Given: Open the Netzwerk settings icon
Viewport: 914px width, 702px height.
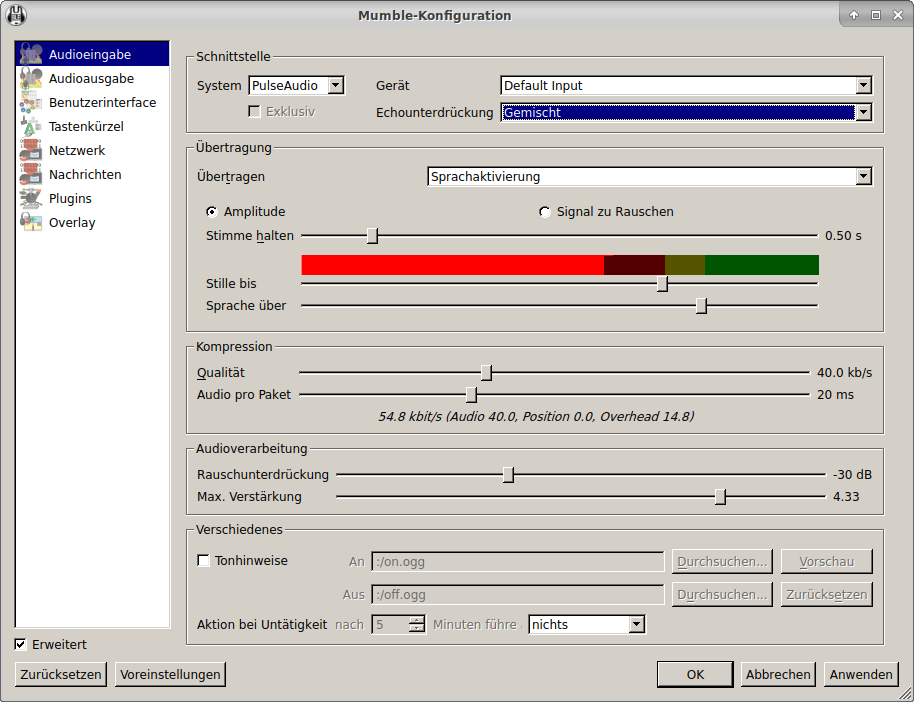Looking at the screenshot, I should point(31,150).
